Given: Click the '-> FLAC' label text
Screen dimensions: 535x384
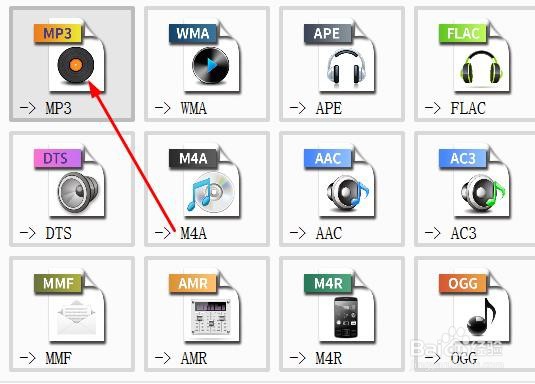Looking at the screenshot, I should (455, 108).
